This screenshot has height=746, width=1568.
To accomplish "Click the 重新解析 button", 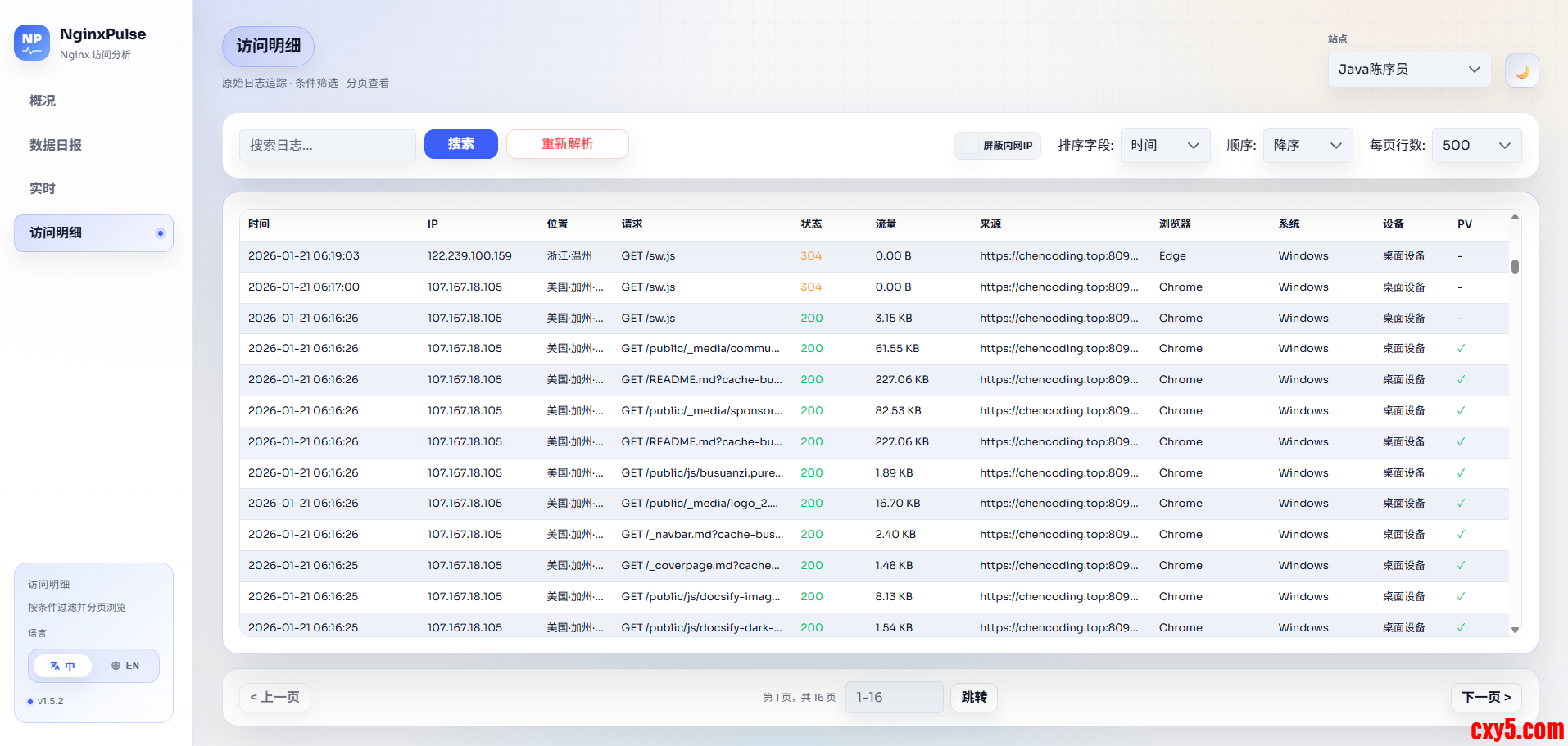I will [567, 144].
